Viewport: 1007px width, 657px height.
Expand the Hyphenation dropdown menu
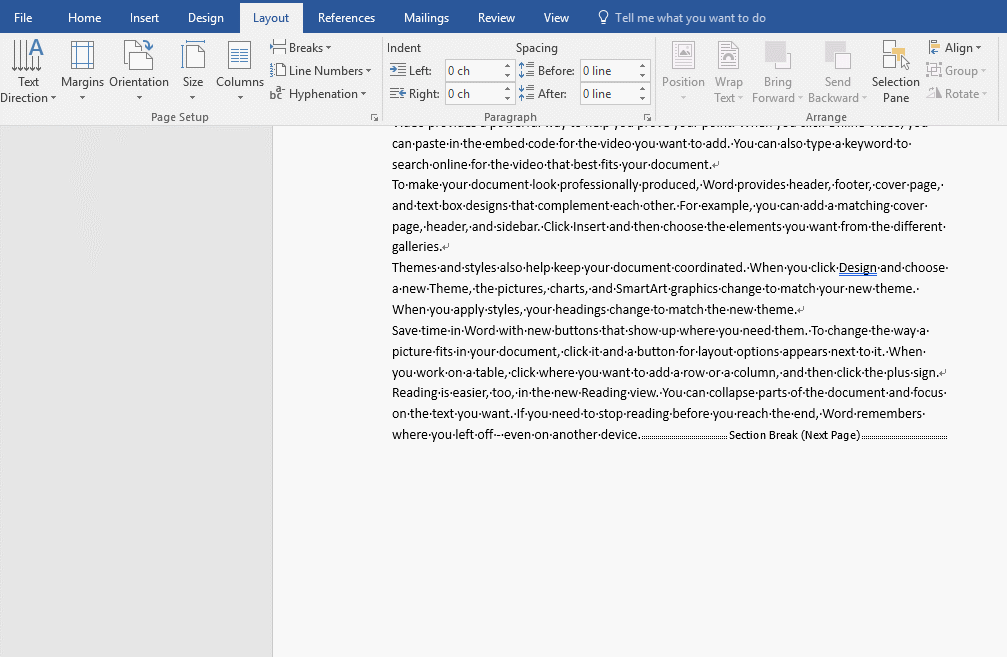pos(318,94)
